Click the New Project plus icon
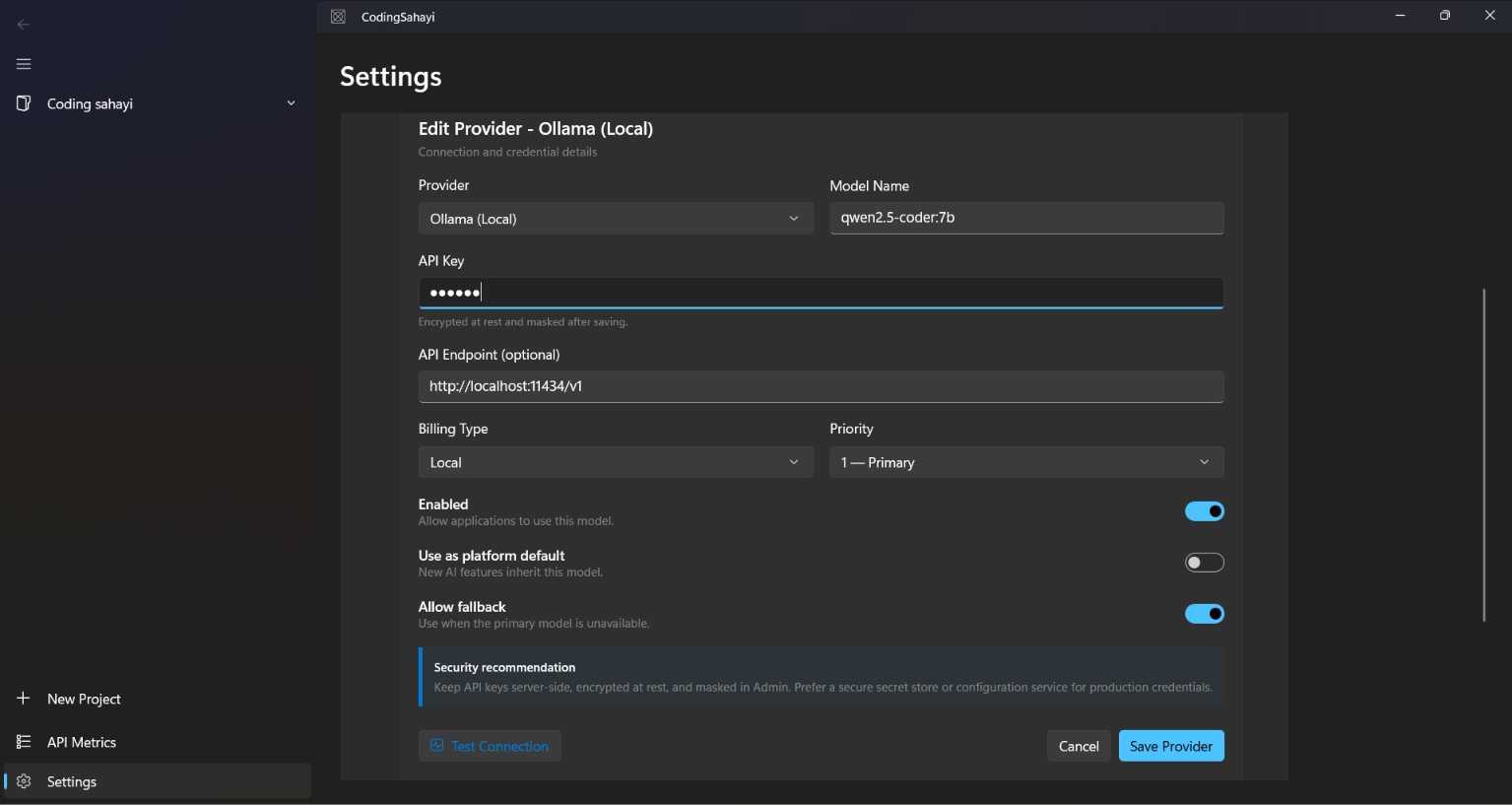1512x805 pixels. 24,699
